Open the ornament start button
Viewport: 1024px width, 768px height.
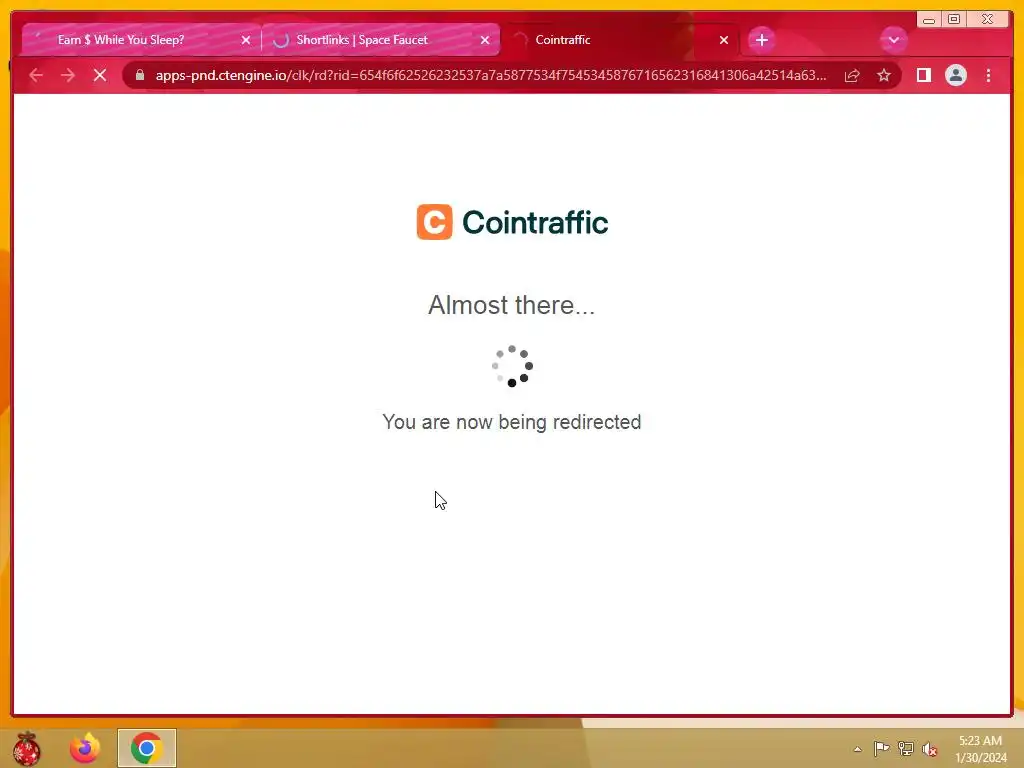27,748
